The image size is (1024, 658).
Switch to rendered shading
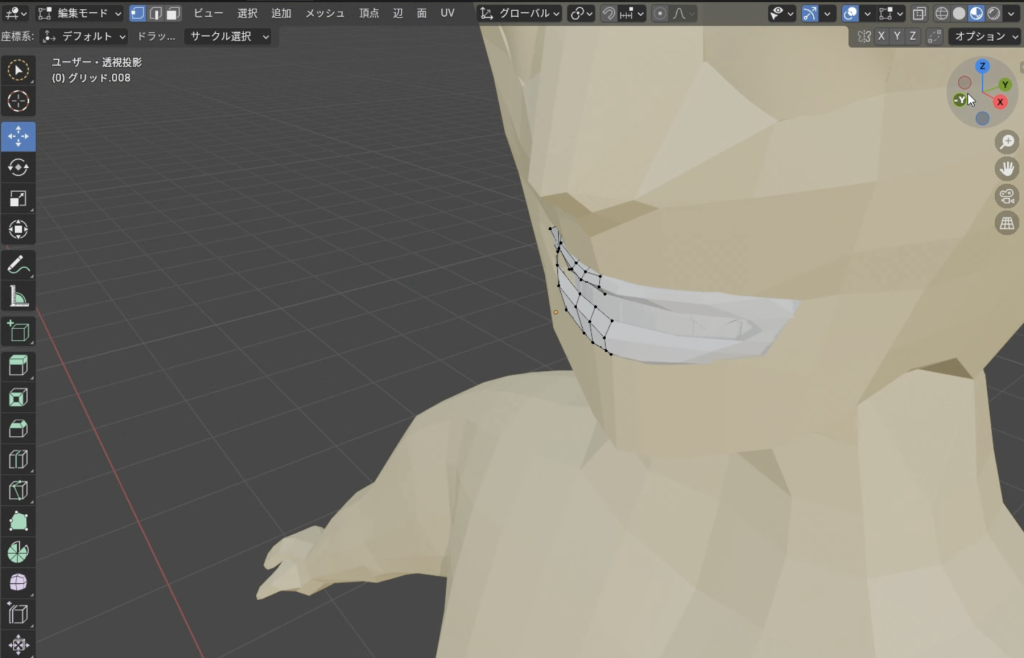pyautogui.click(x=993, y=13)
